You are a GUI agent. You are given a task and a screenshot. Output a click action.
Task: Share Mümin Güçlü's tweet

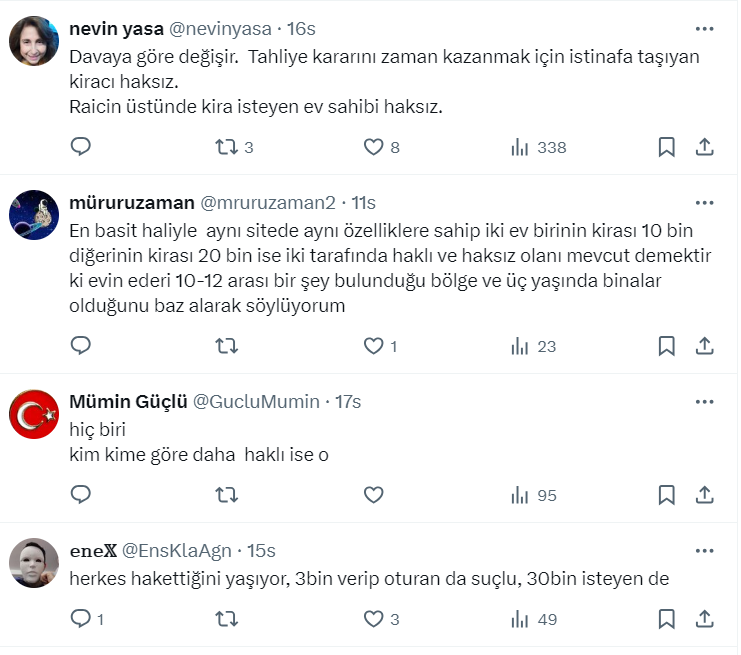point(704,495)
